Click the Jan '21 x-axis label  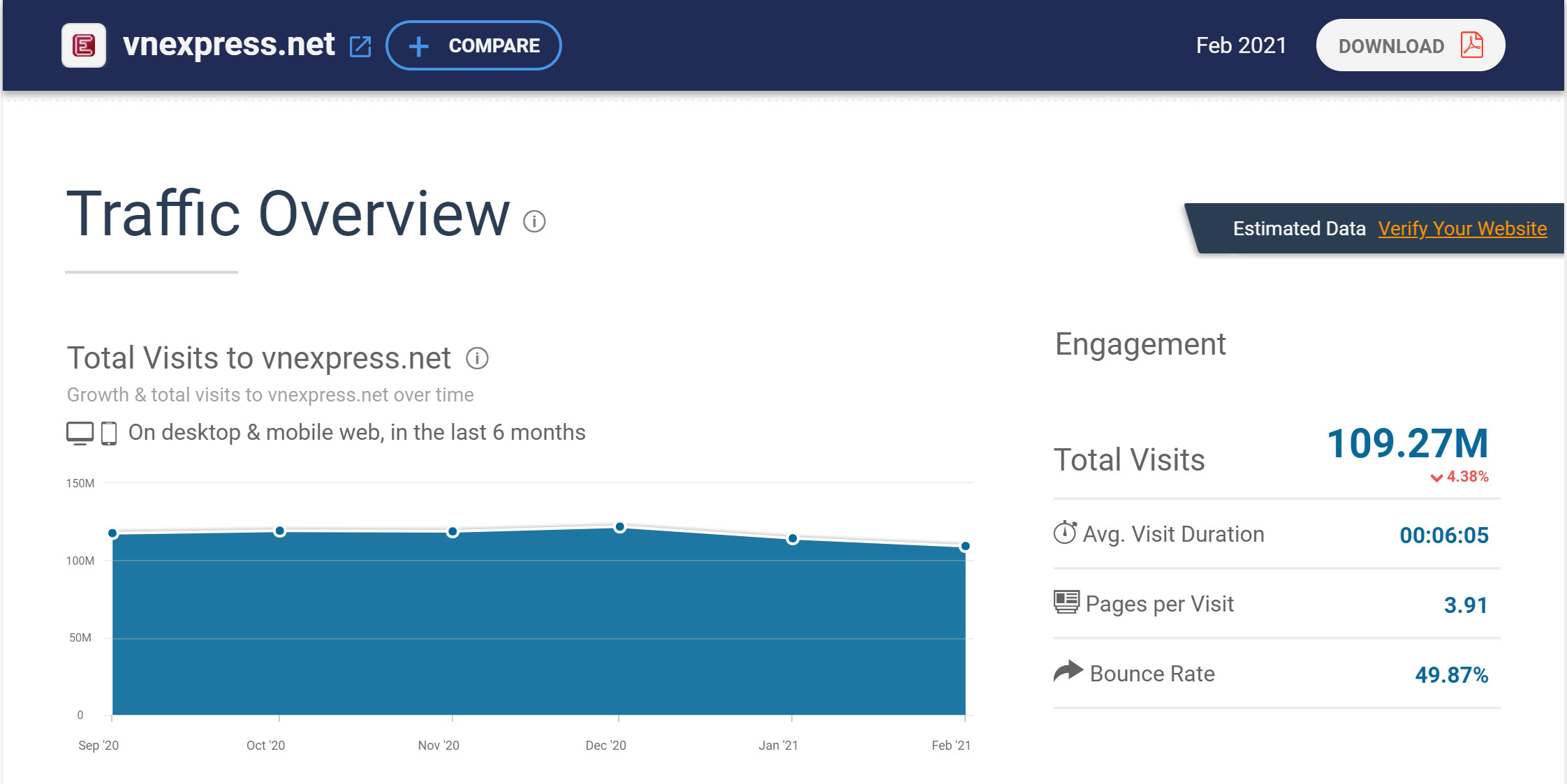(x=778, y=746)
